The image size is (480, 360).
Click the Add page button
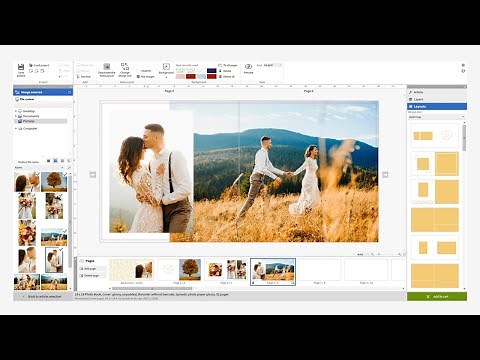(92, 268)
